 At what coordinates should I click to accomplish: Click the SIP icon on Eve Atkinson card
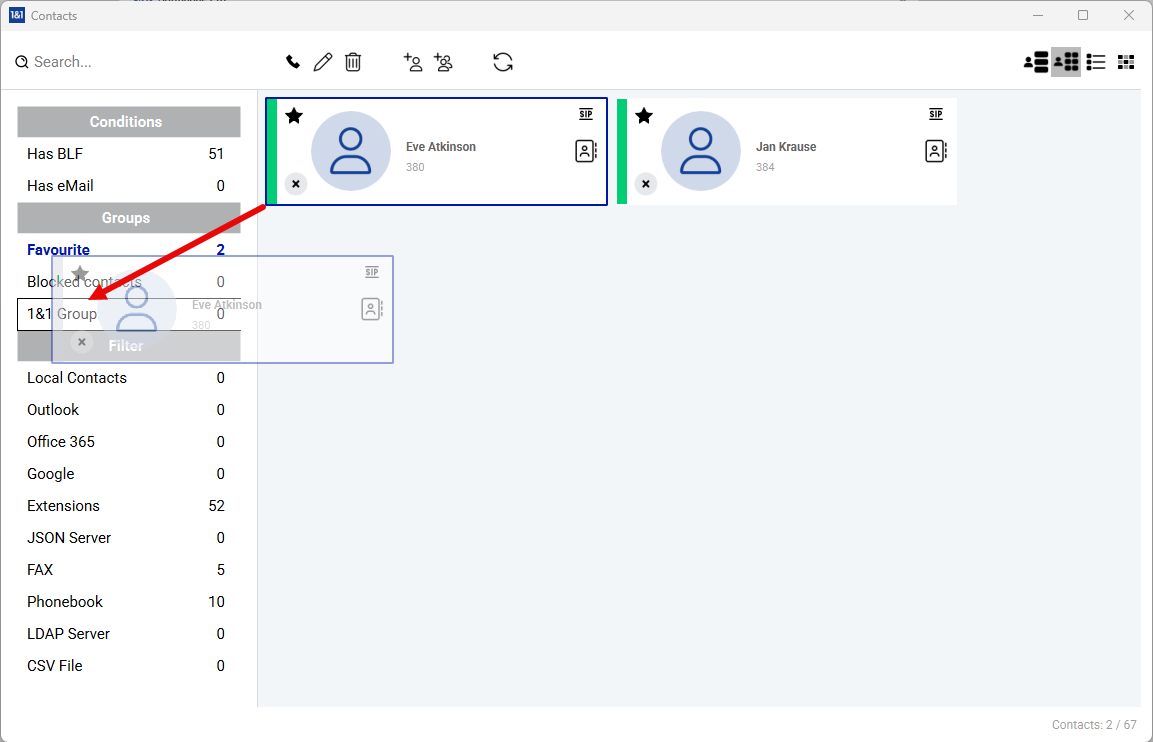pos(586,114)
